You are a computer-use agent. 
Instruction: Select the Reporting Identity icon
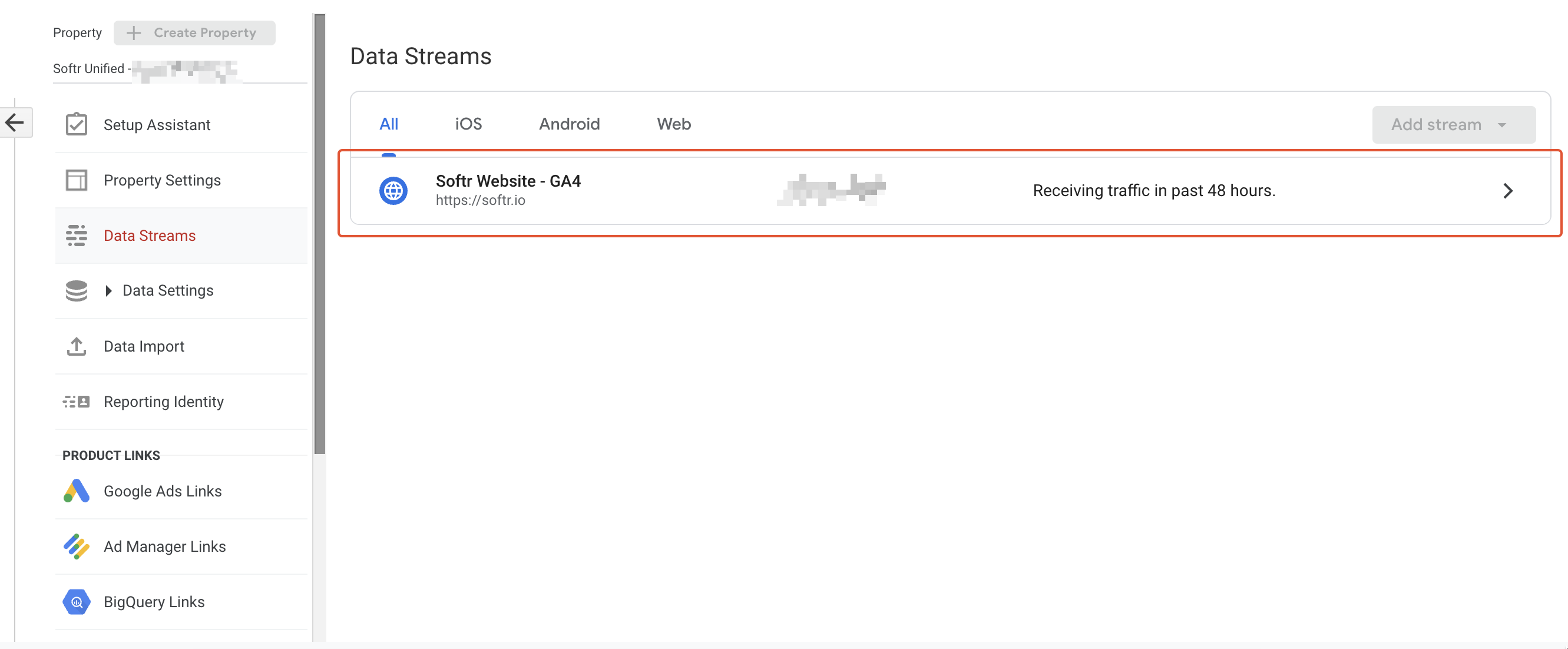click(75, 402)
